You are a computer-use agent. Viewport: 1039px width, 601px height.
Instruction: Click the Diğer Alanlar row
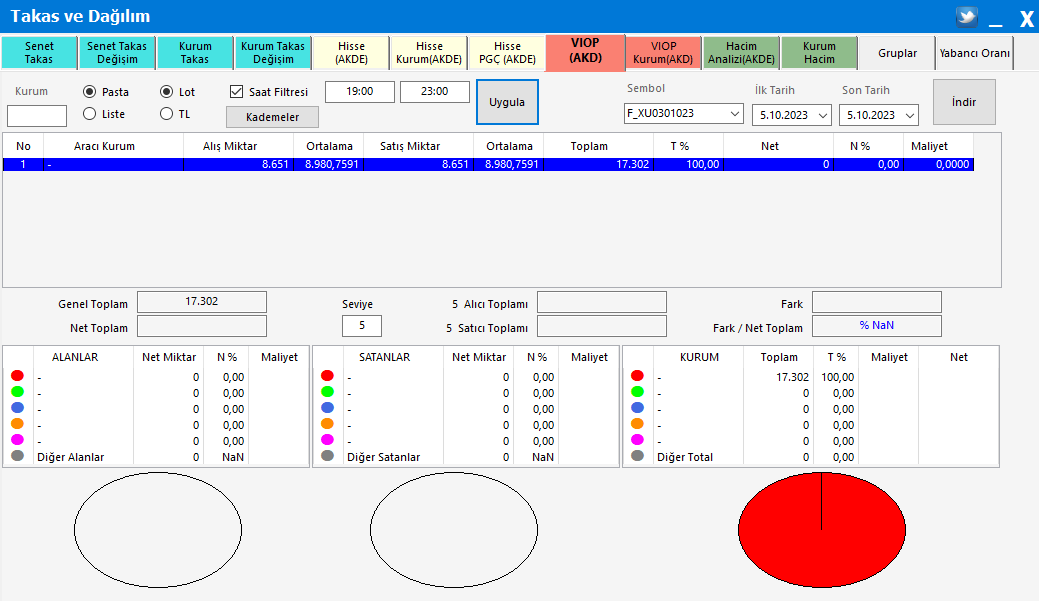156,457
